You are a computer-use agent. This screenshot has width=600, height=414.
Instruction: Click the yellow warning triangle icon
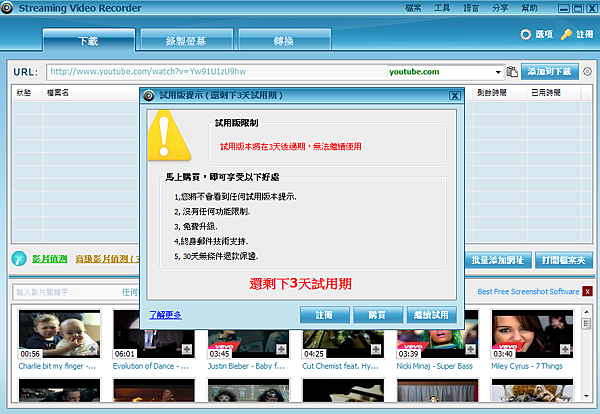[169, 135]
